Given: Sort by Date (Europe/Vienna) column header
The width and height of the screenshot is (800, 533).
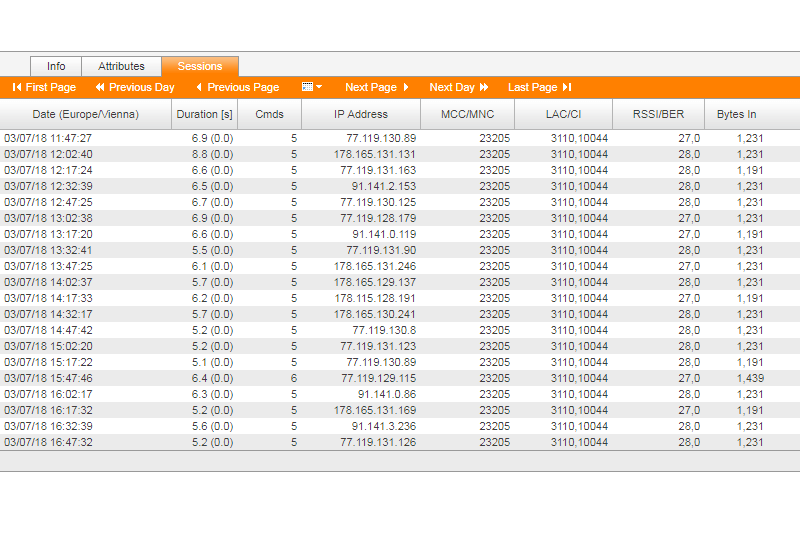Looking at the screenshot, I should pos(86,115).
